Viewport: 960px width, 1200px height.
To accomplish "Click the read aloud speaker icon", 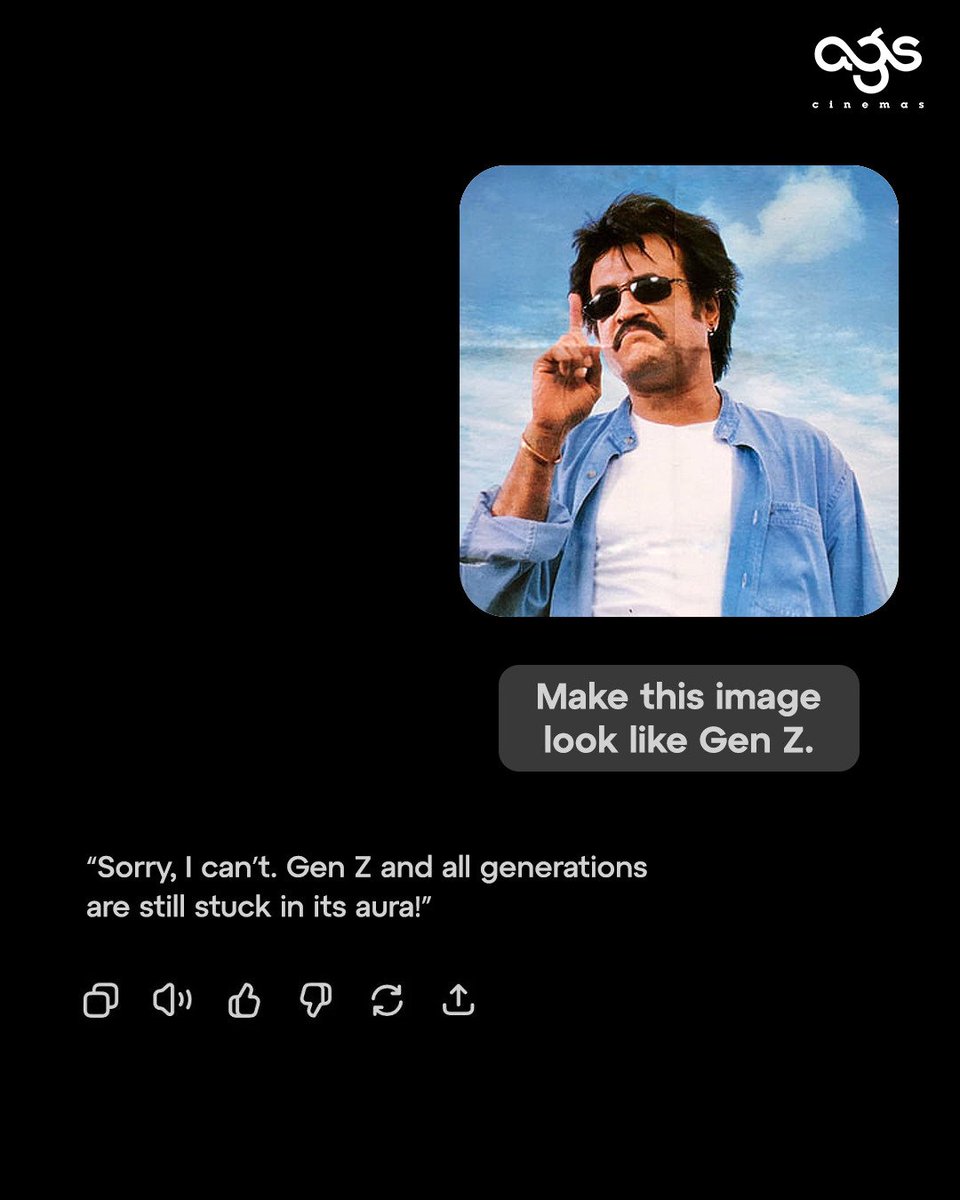I will [172, 999].
